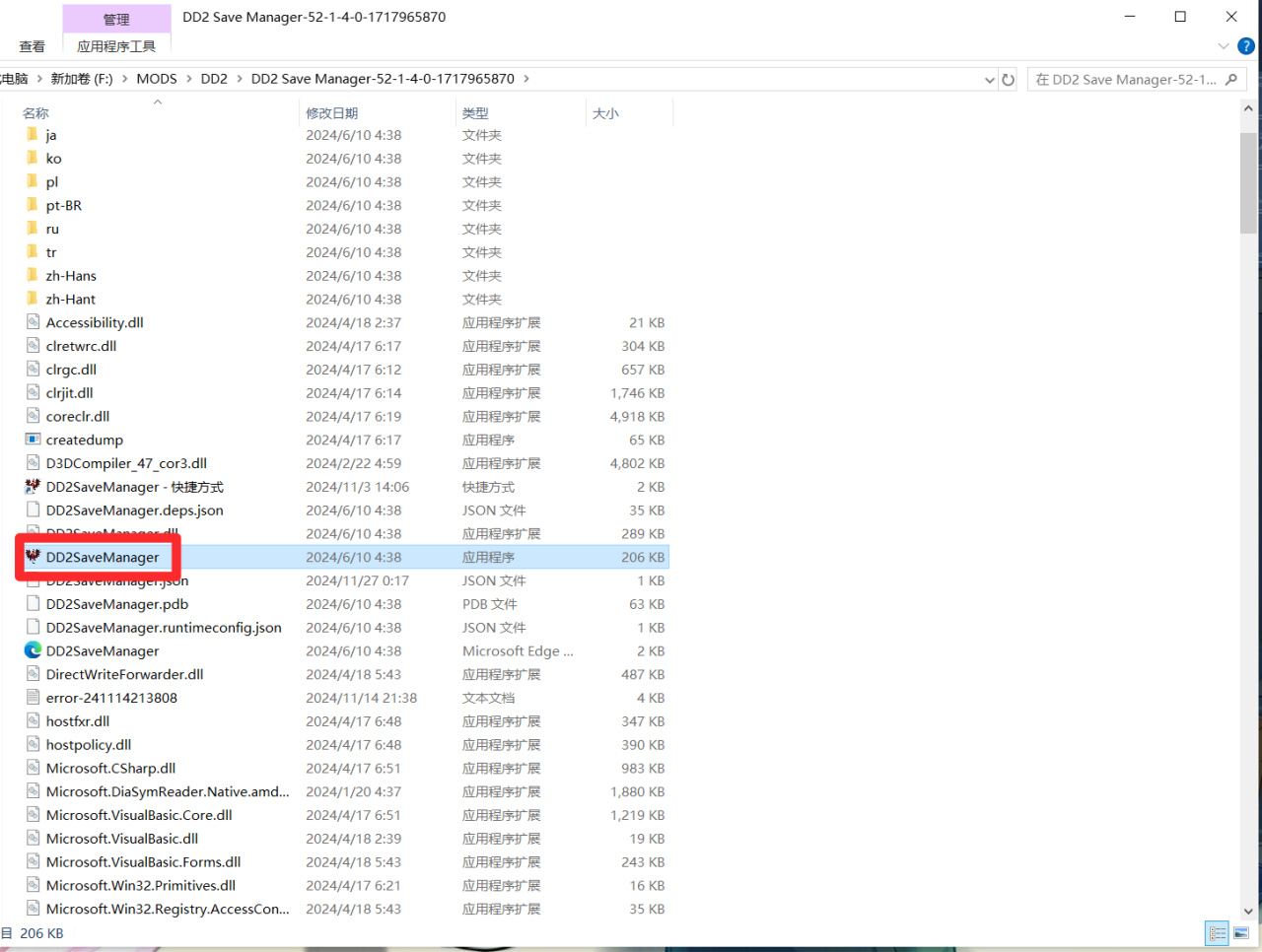Switch to details view icon

[x=1218, y=932]
